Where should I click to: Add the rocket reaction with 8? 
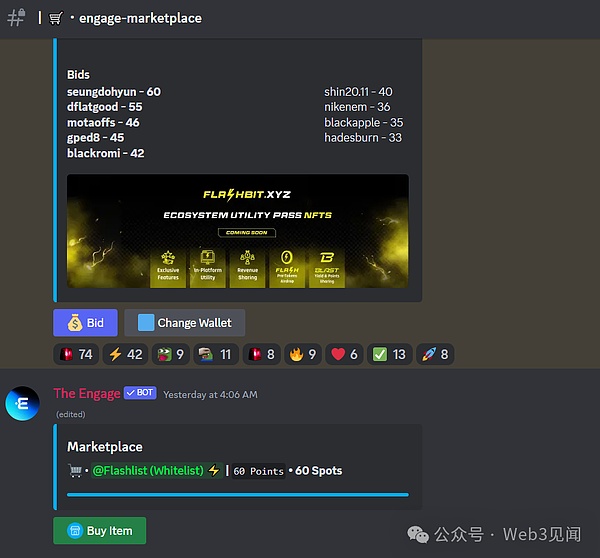tap(432, 354)
